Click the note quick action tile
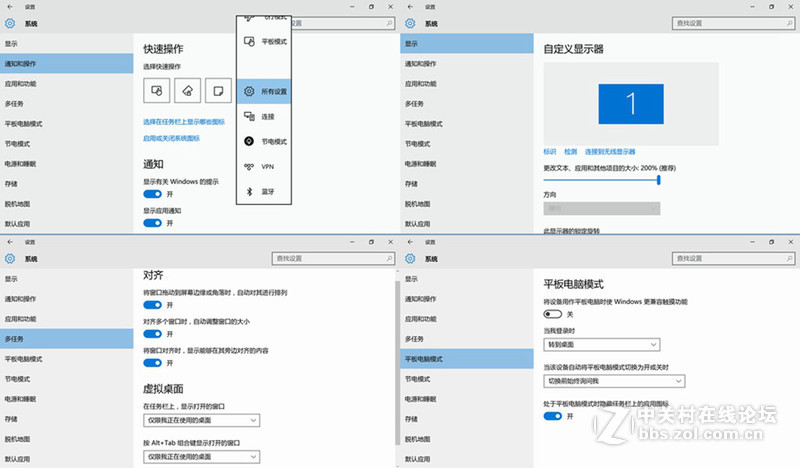The width and height of the screenshot is (800, 468). 218,91
